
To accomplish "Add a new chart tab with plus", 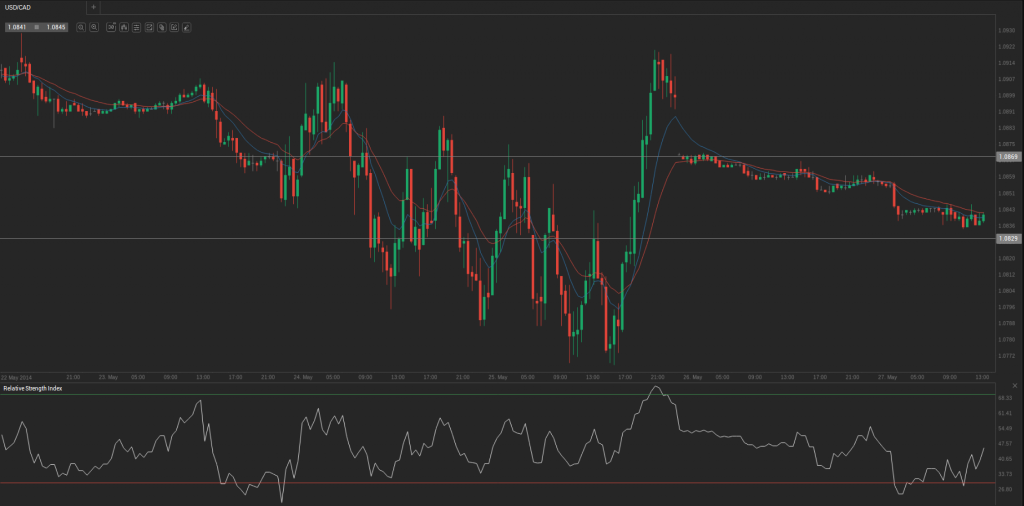I will click(x=93, y=7).
